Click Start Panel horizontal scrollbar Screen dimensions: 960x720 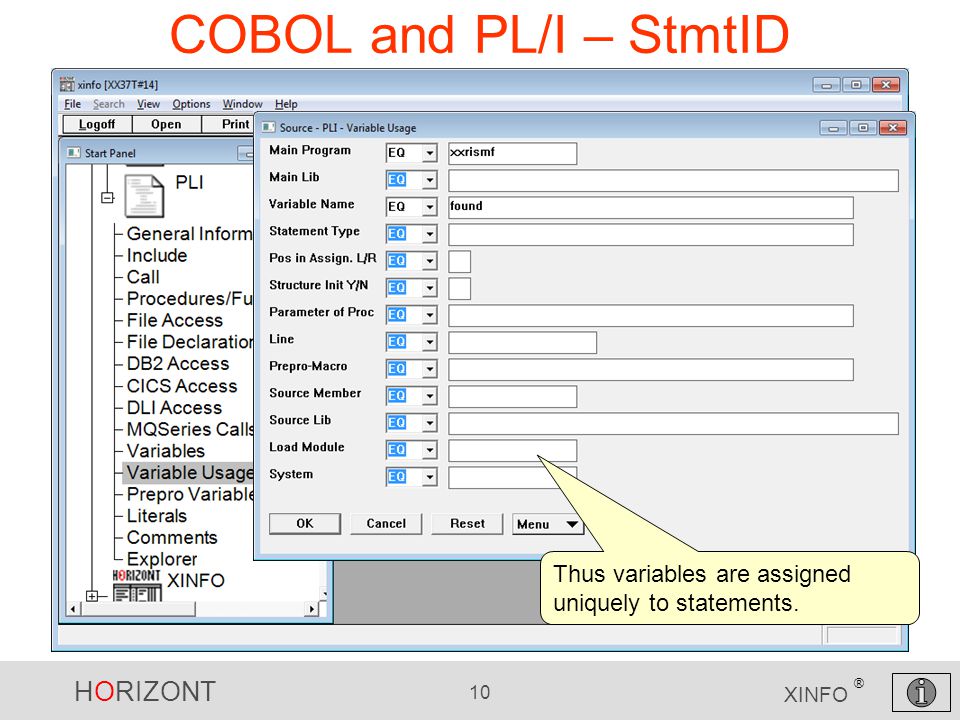[x=193, y=609]
